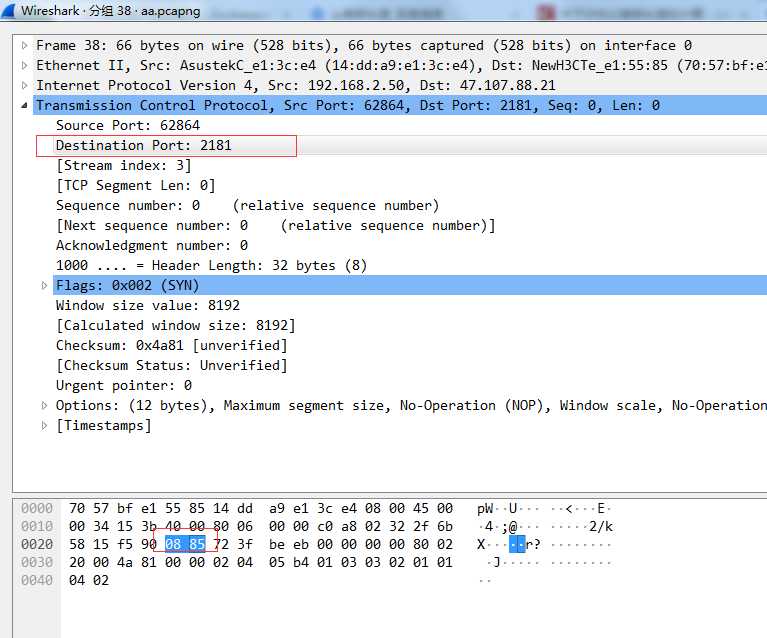Click ASCII text 'pW' in bytes pane
Screen dimensions: 767x638
tap(485, 508)
